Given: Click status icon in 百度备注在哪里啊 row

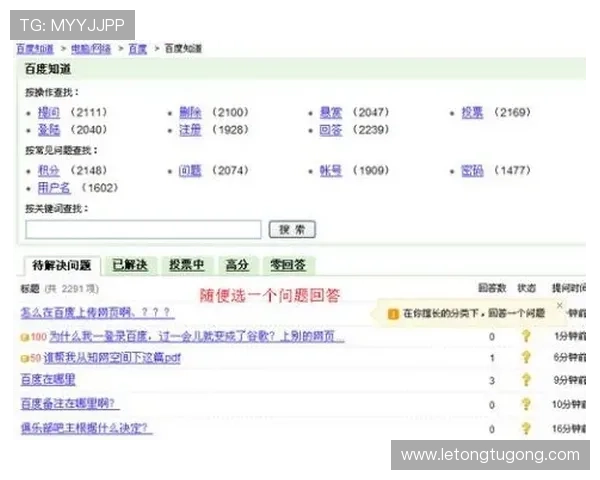Looking at the screenshot, I should point(527,404).
